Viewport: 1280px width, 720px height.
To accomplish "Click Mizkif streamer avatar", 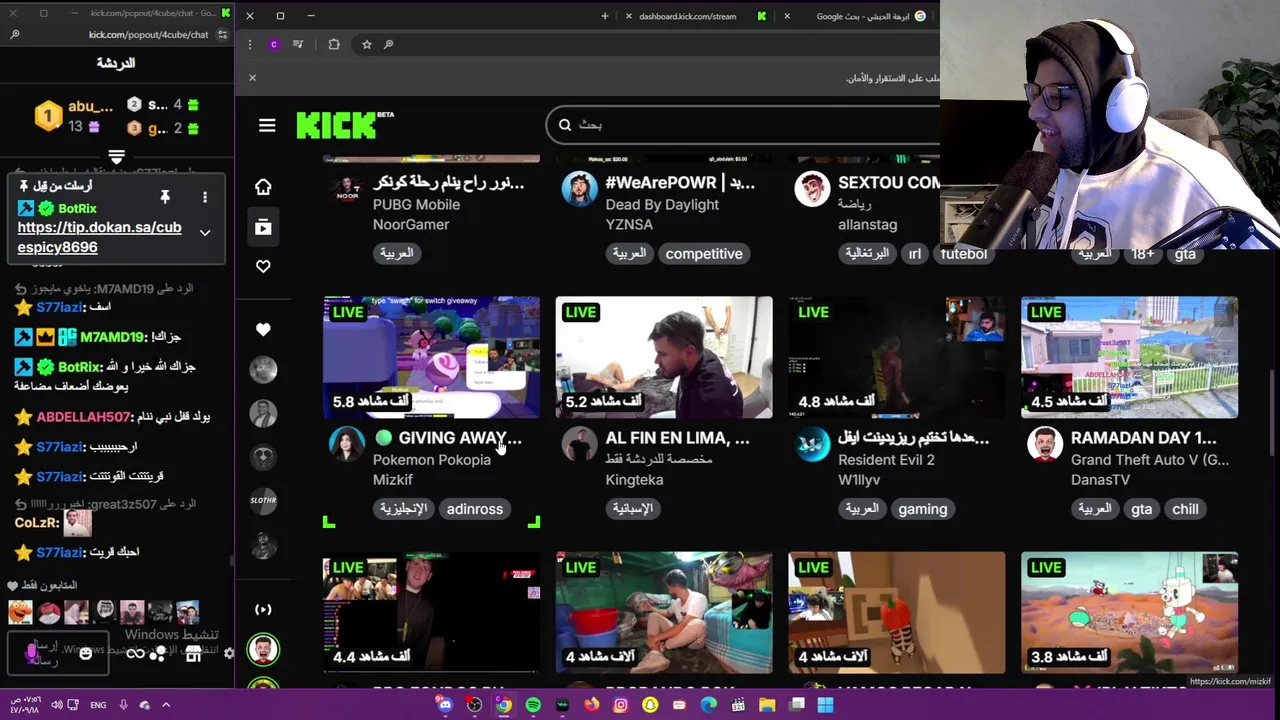I will [x=347, y=444].
